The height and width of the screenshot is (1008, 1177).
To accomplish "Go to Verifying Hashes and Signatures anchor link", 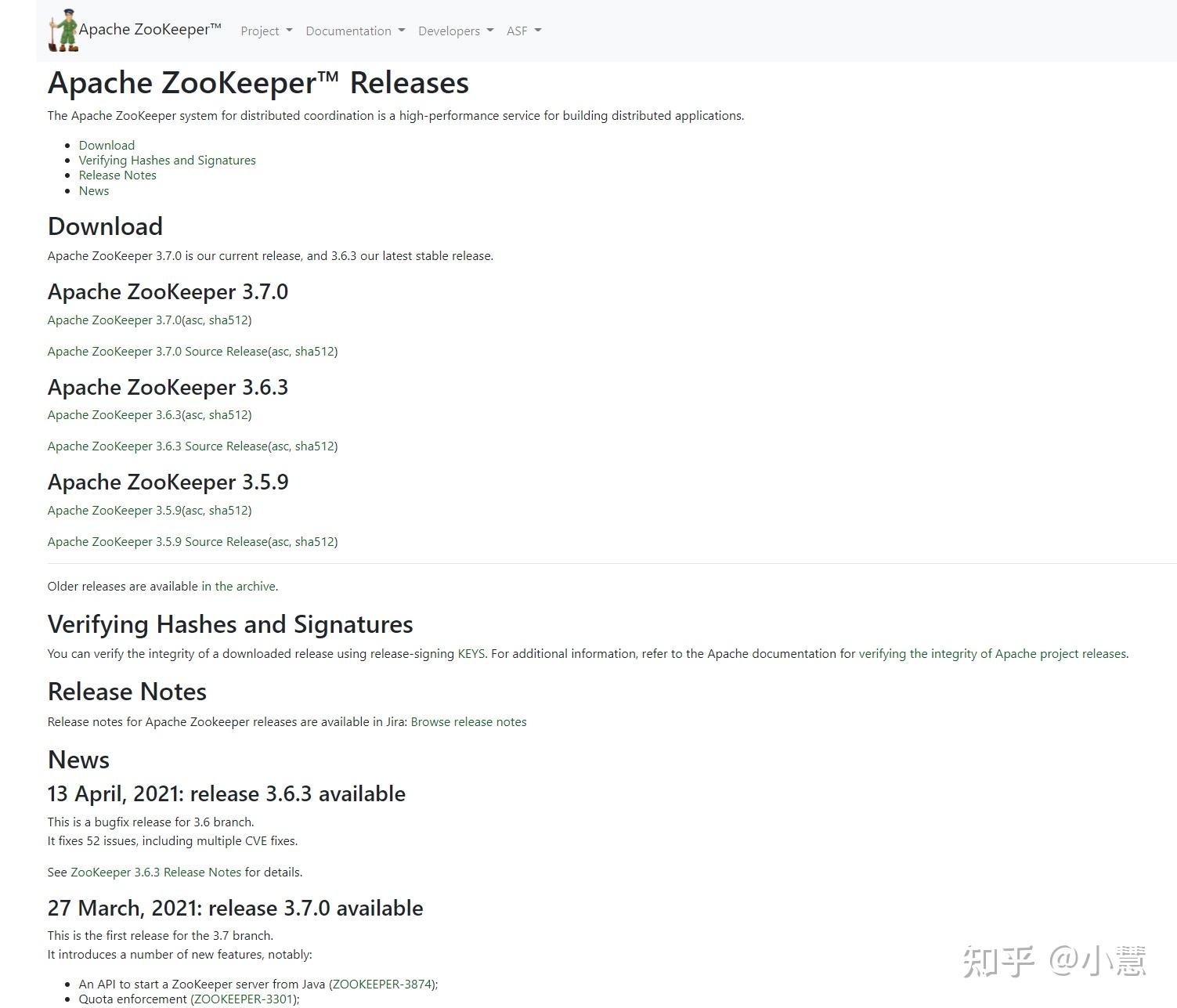I will (x=167, y=160).
